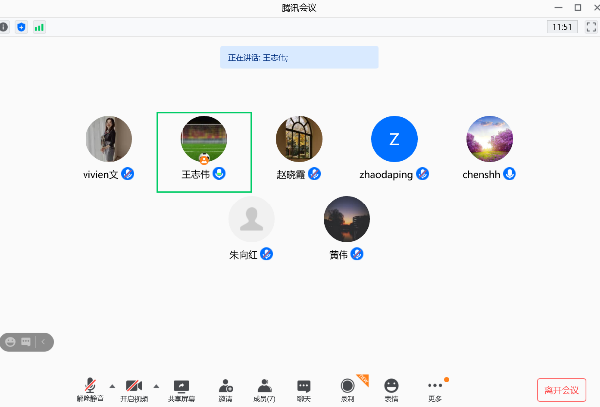Screen dimensions: 600x407
Task: Select 王志伟's highlighted speaker tile
Action: (204, 151)
